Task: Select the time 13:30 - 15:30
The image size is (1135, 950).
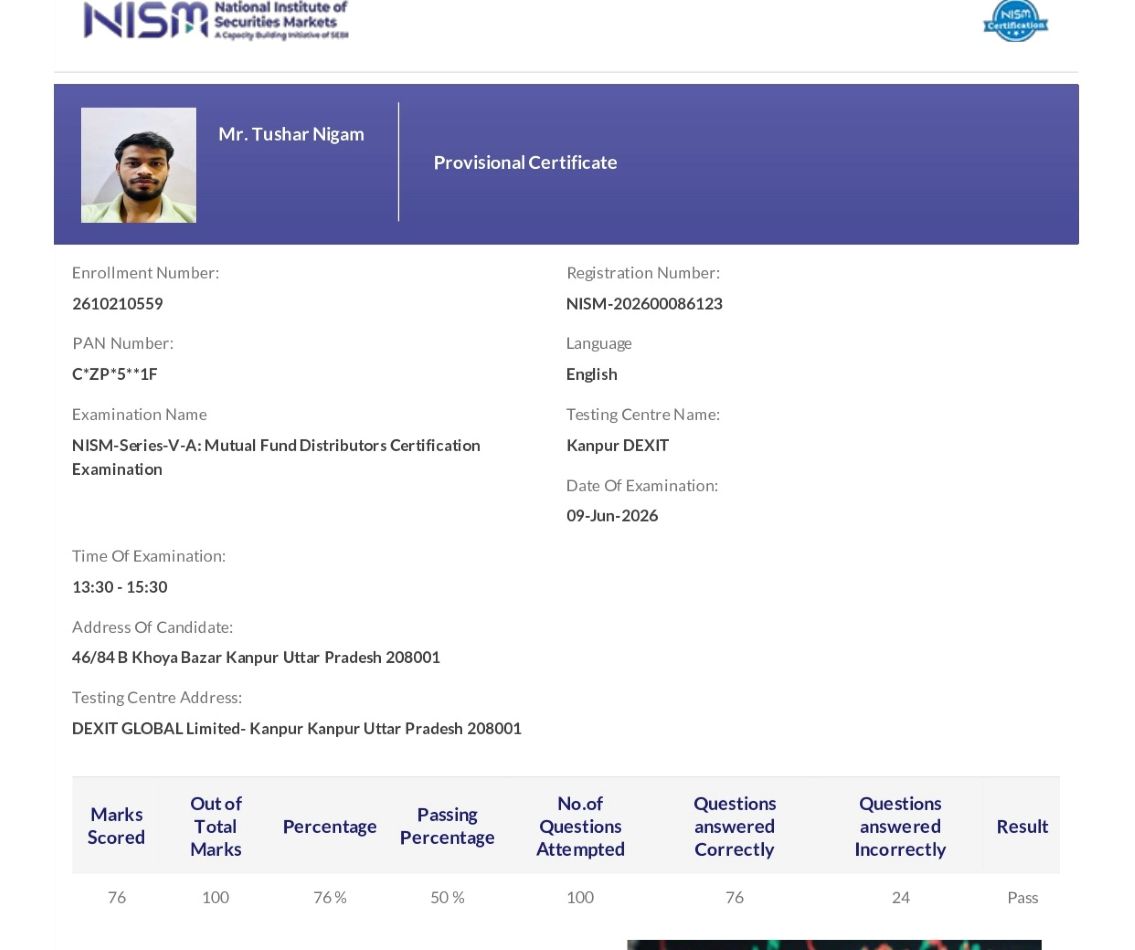Action: click(x=119, y=587)
